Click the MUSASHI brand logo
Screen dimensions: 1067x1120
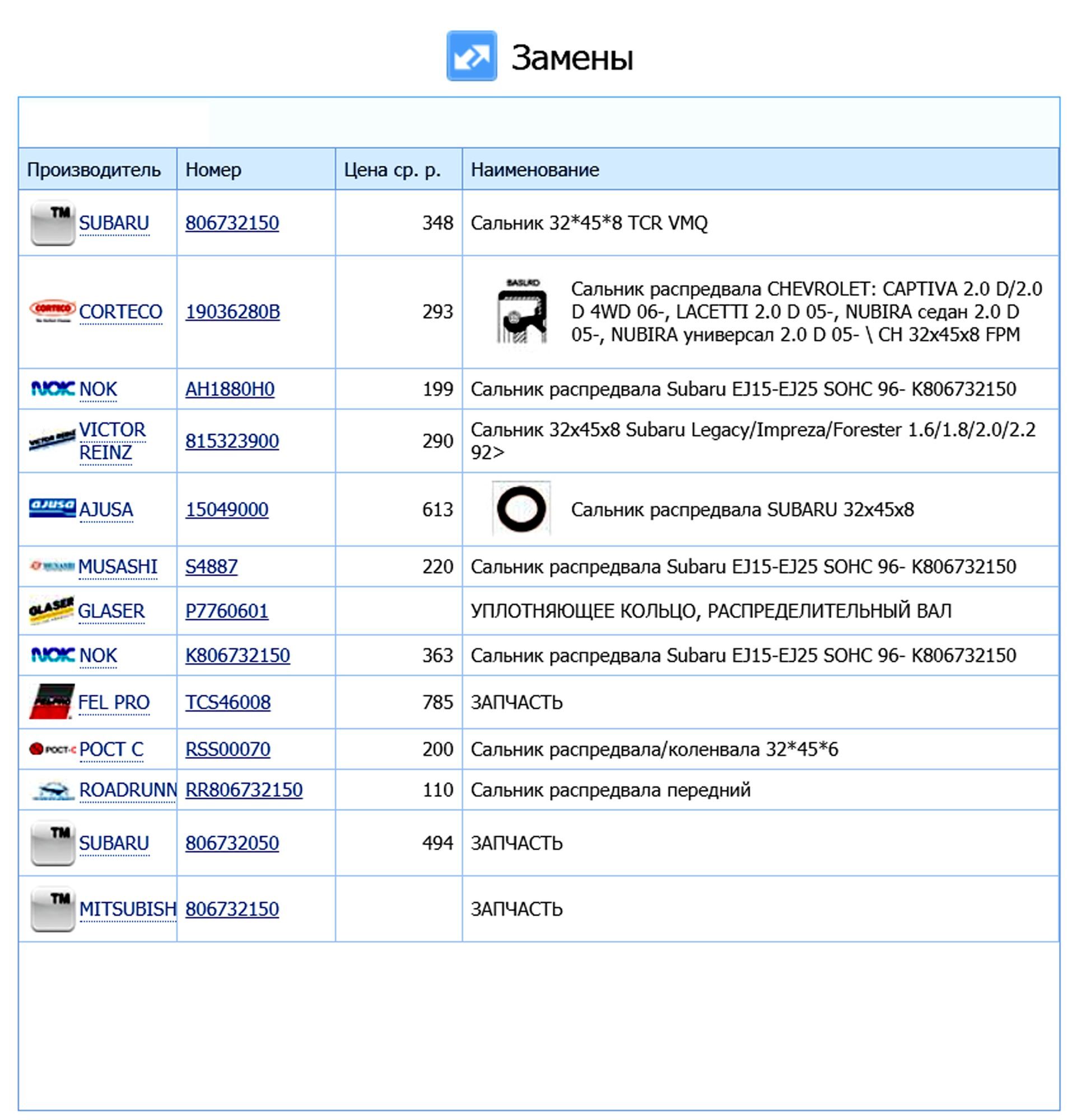point(52,566)
